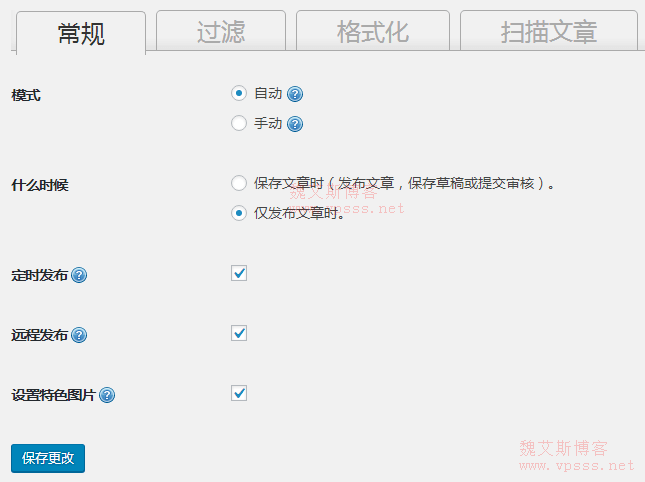Switch to the 常规 tab
Image resolution: width=645 pixels, height=482 pixels.
pos(81,33)
